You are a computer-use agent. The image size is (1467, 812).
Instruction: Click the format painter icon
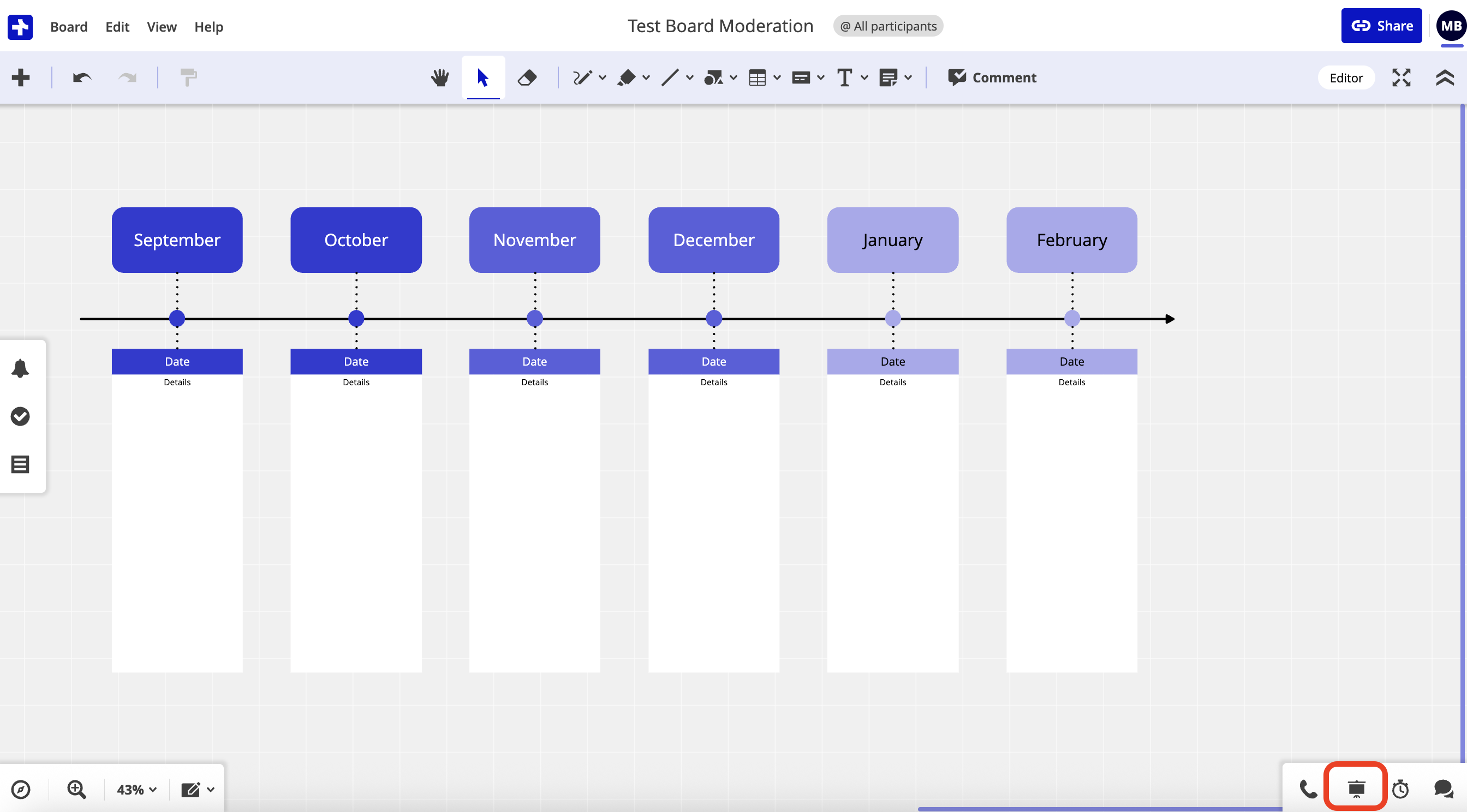188,77
